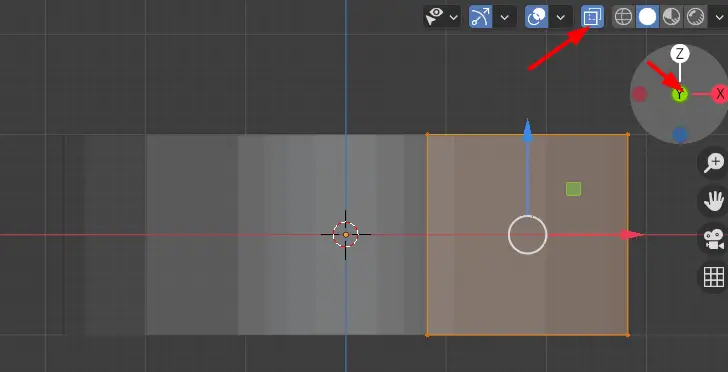Click the Z axis on navigation gizmo
This screenshot has height=372, width=728.
tap(680, 54)
